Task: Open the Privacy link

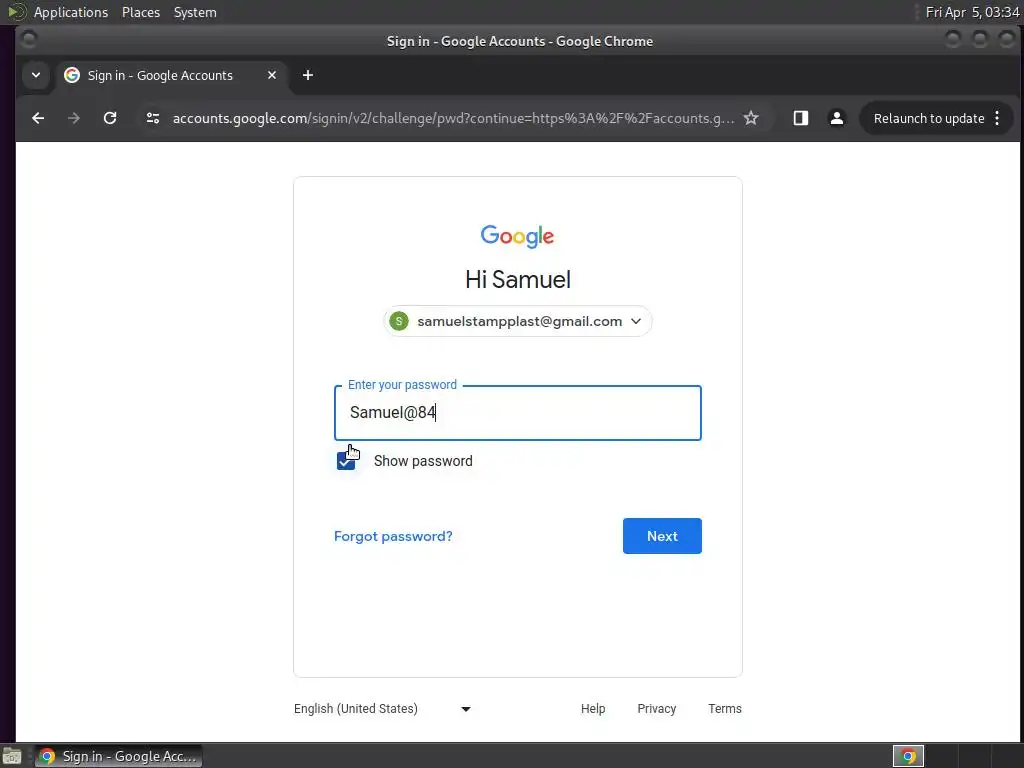Action: pos(656,709)
